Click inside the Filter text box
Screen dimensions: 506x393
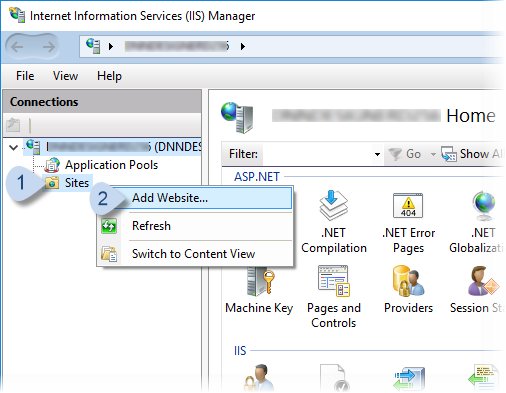[x=317, y=154]
